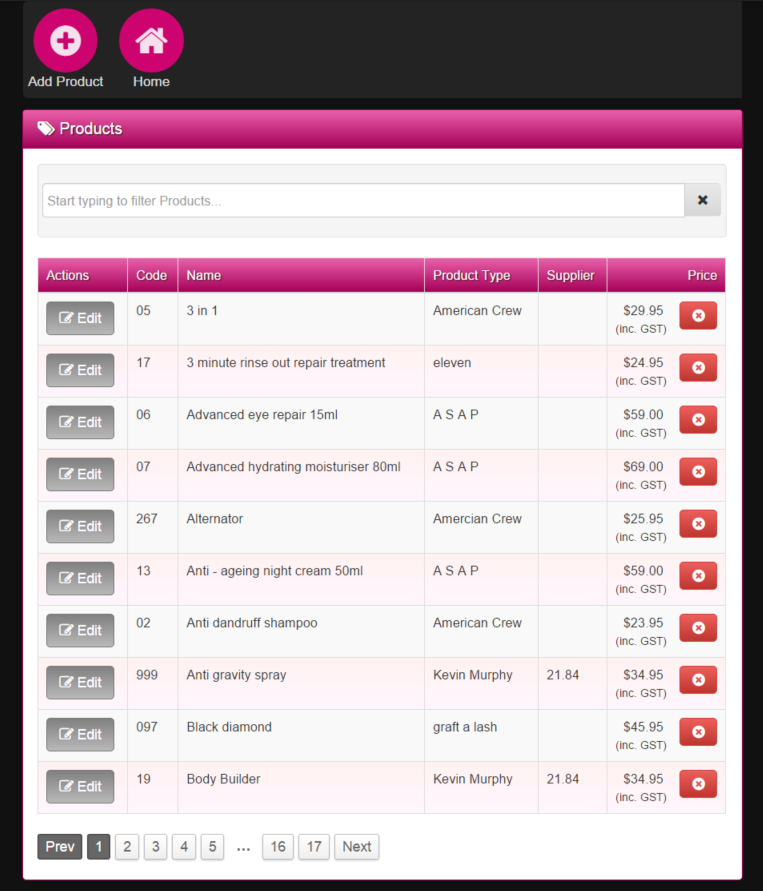Edit the Black diamond product
The image size is (763, 891).
click(80, 735)
